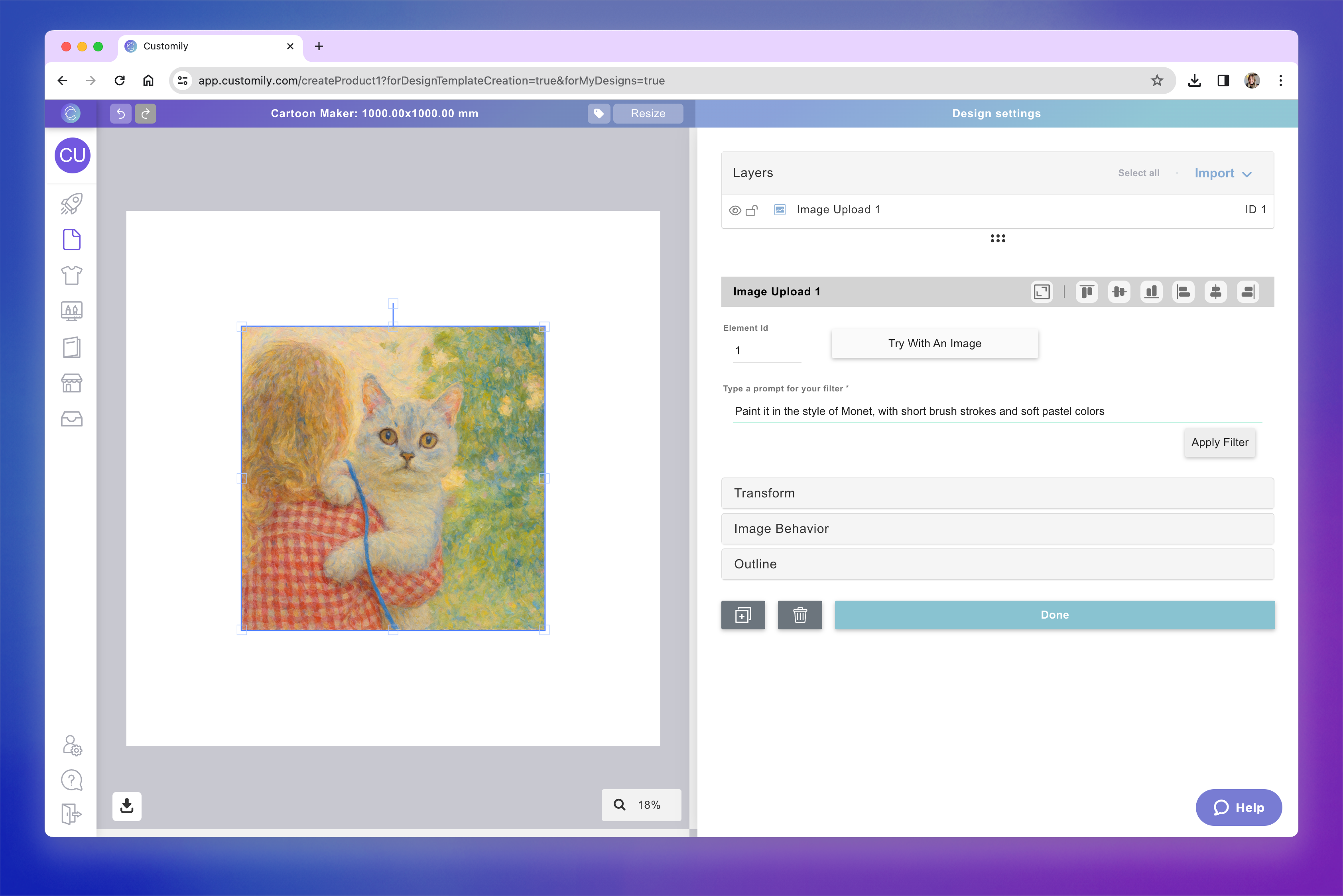Click the store front sidebar icon
1343x896 pixels.
pyautogui.click(x=71, y=383)
